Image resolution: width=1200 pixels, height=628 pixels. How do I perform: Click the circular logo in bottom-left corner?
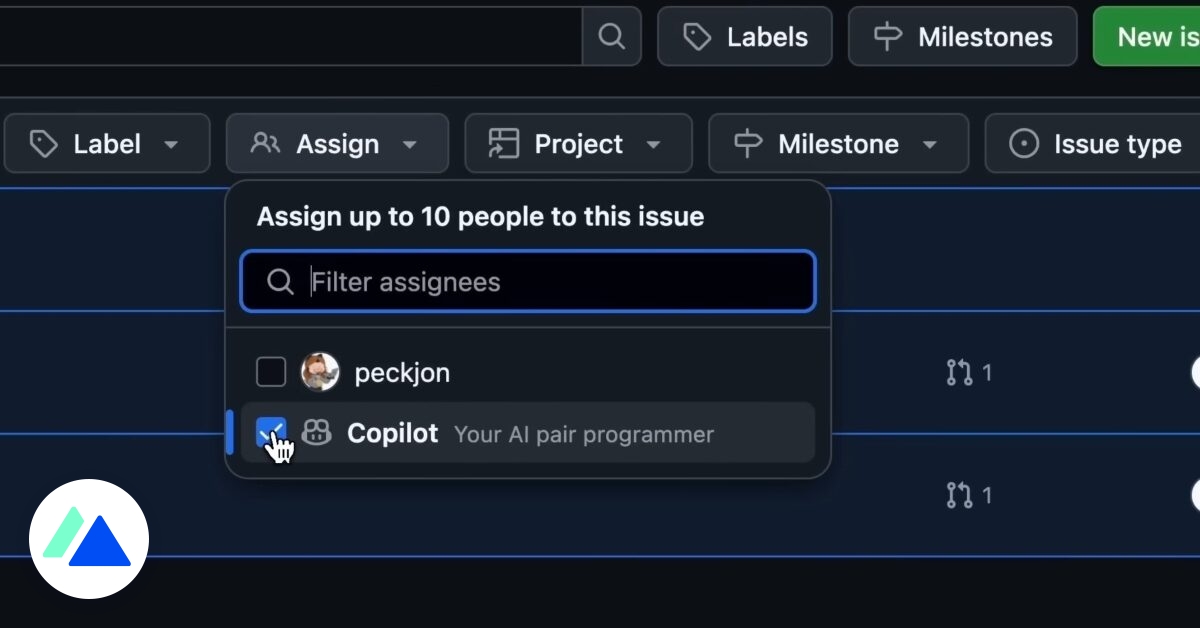[x=88, y=539]
